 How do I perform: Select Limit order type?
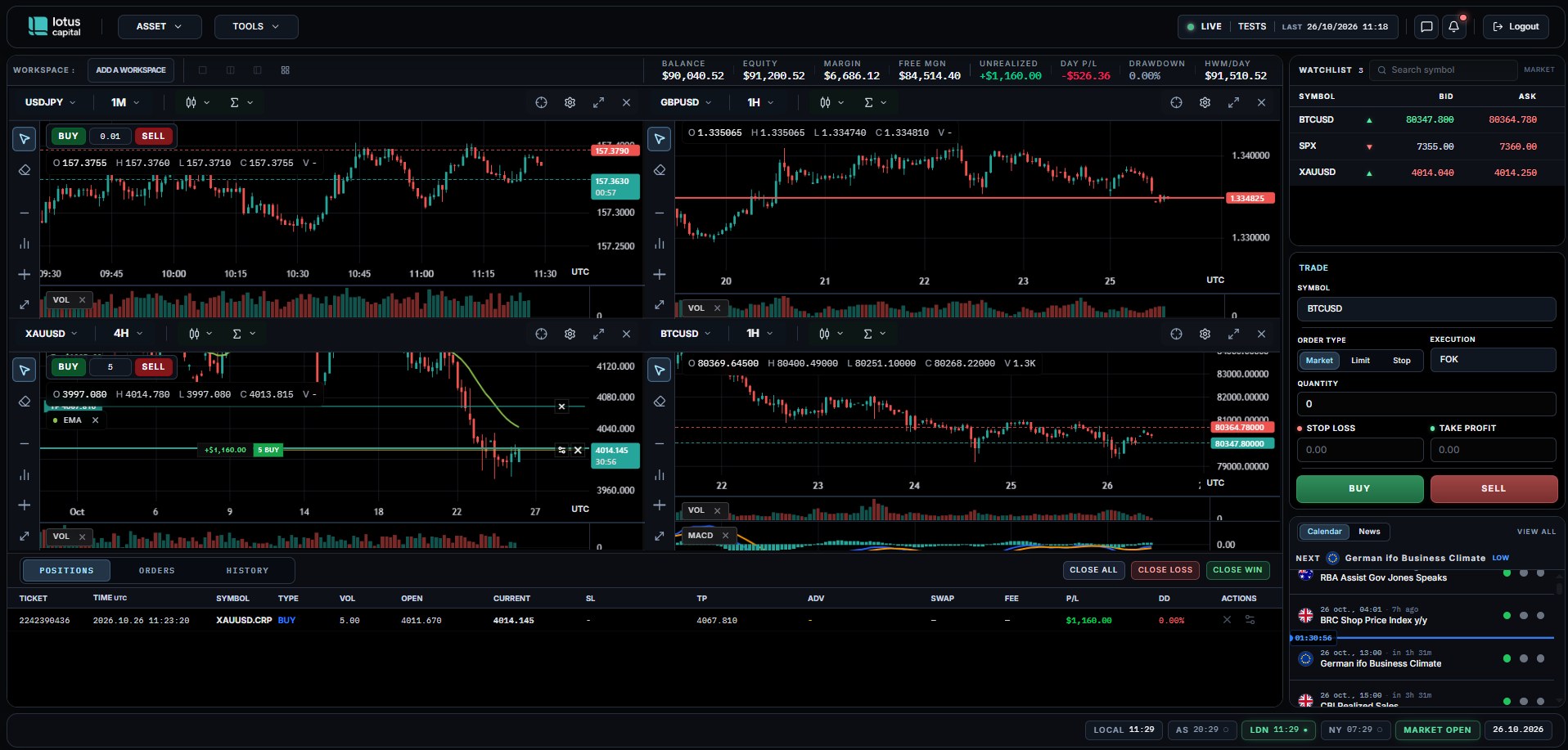click(1360, 361)
